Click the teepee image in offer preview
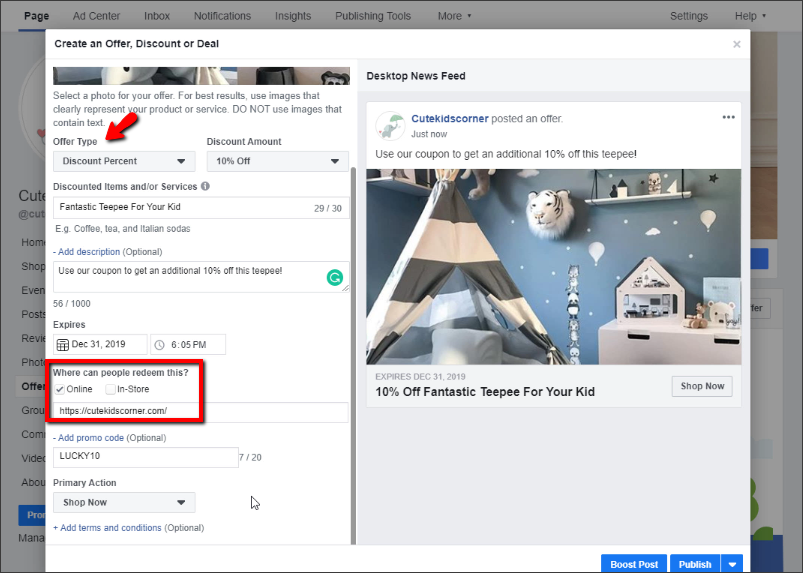The height and width of the screenshot is (573, 803). click(554, 267)
